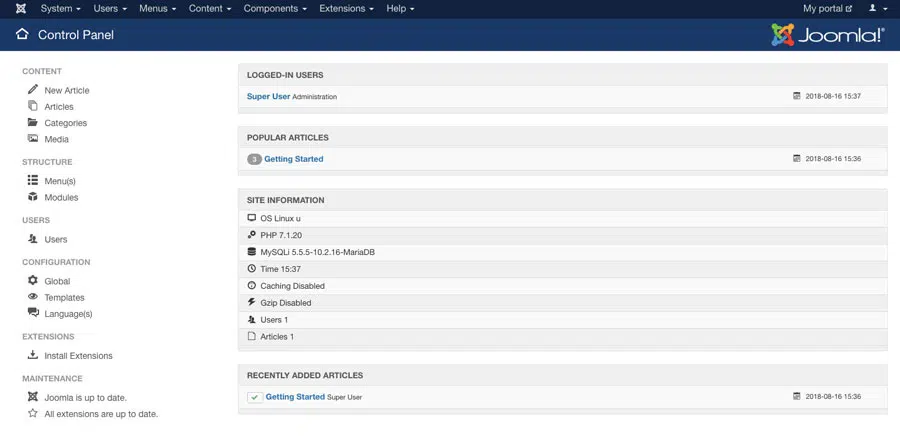Open Global configuration link
Image resolution: width=900 pixels, height=438 pixels.
[57, 281]
